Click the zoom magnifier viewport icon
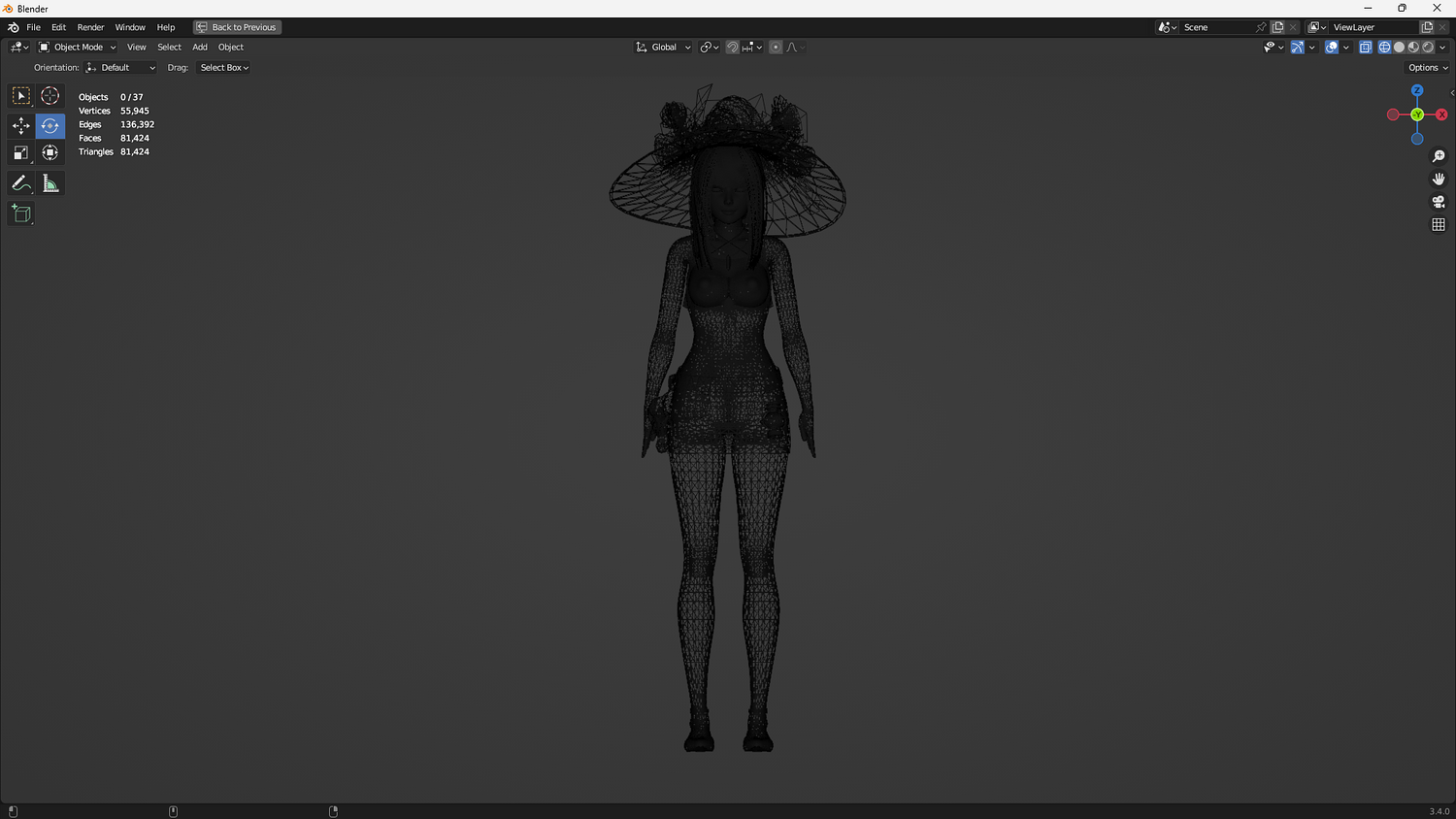This screenshot has width=1456, height=819. (1439, 156)
